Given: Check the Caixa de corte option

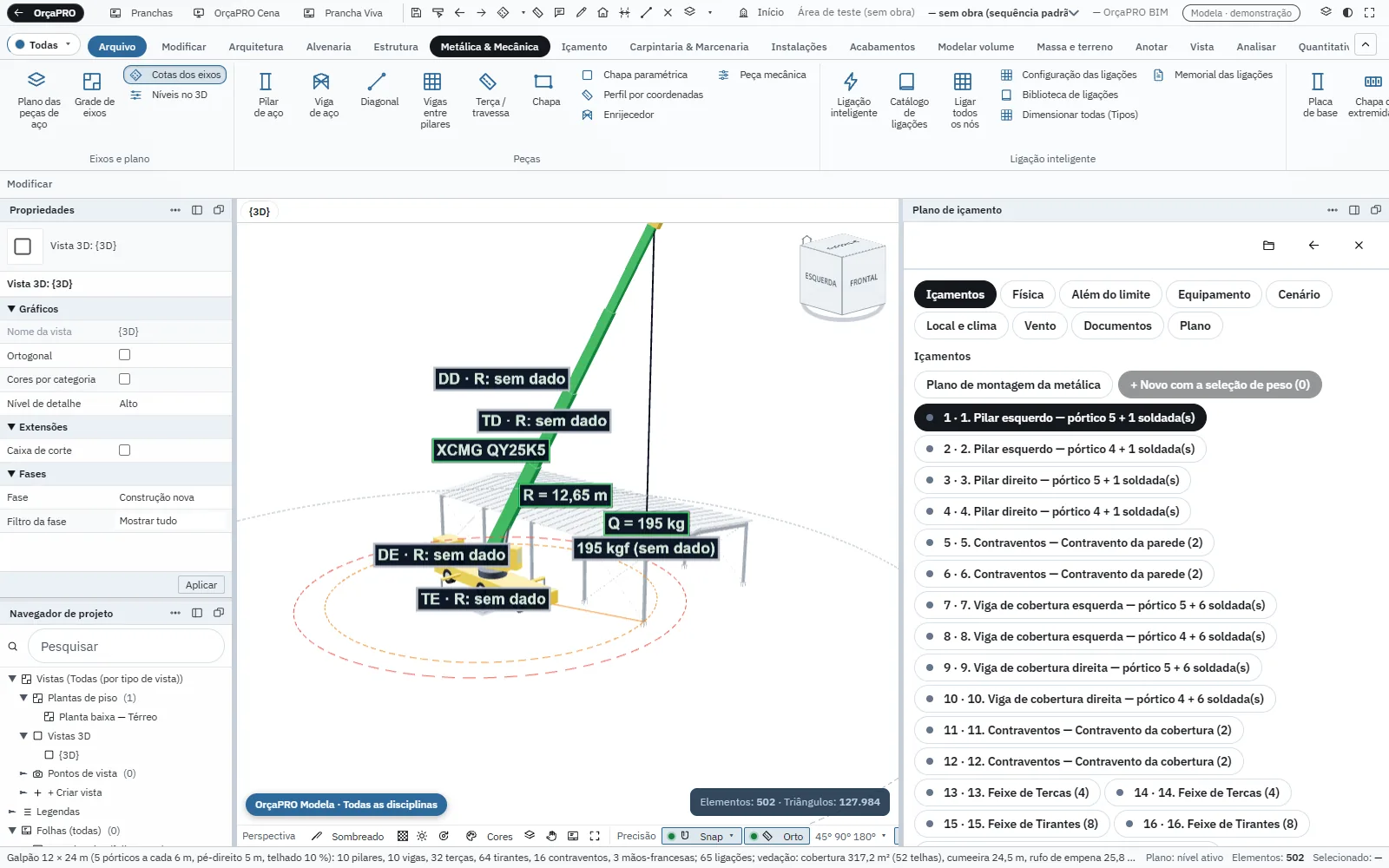Looking at the screenshot, I should tap(124, 450).
